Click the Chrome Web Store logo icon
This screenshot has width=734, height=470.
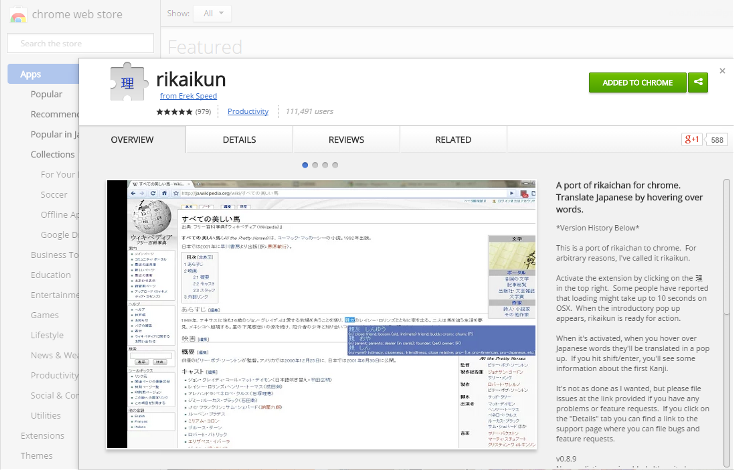(18, 15)
